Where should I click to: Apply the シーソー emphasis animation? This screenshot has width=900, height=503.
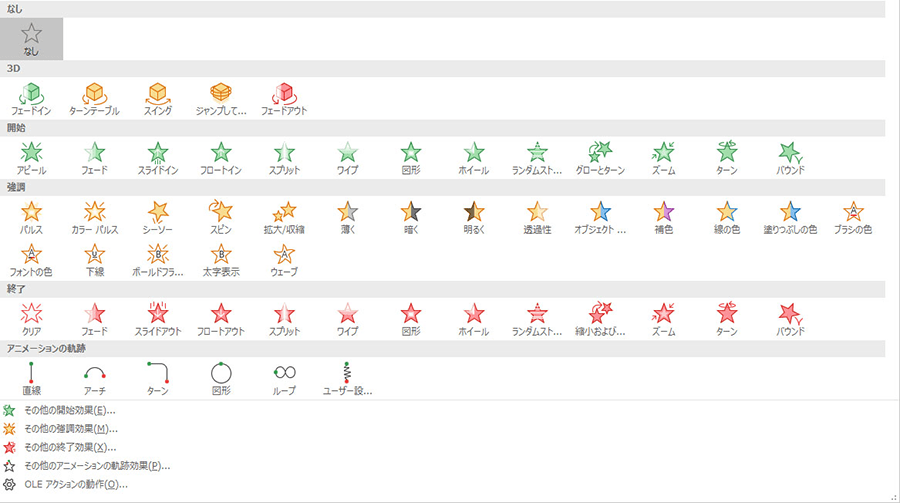(x=158, y=218)
